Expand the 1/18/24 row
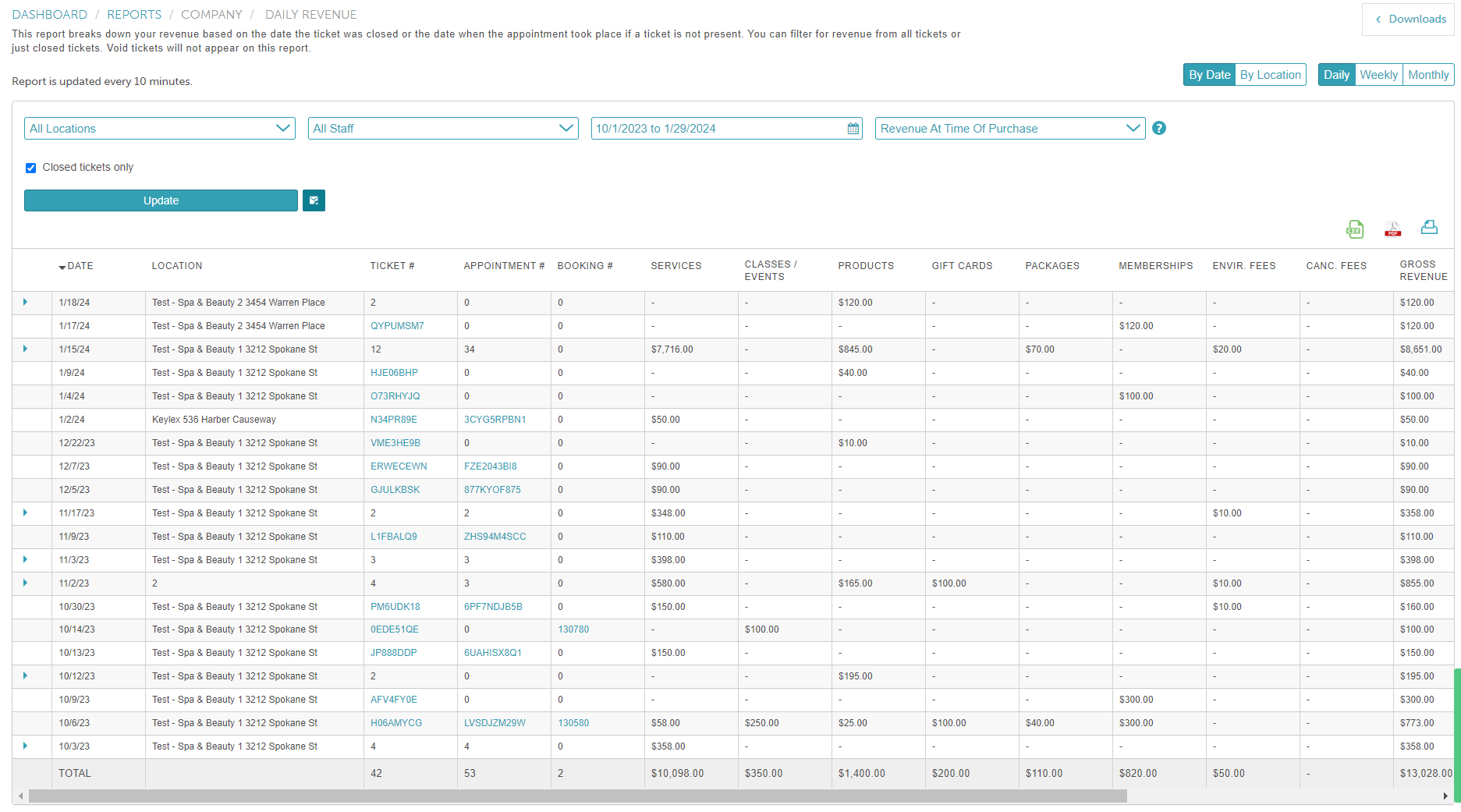Image resolution: width=1461 pixels, height=812 pixels. click(25, 302)
